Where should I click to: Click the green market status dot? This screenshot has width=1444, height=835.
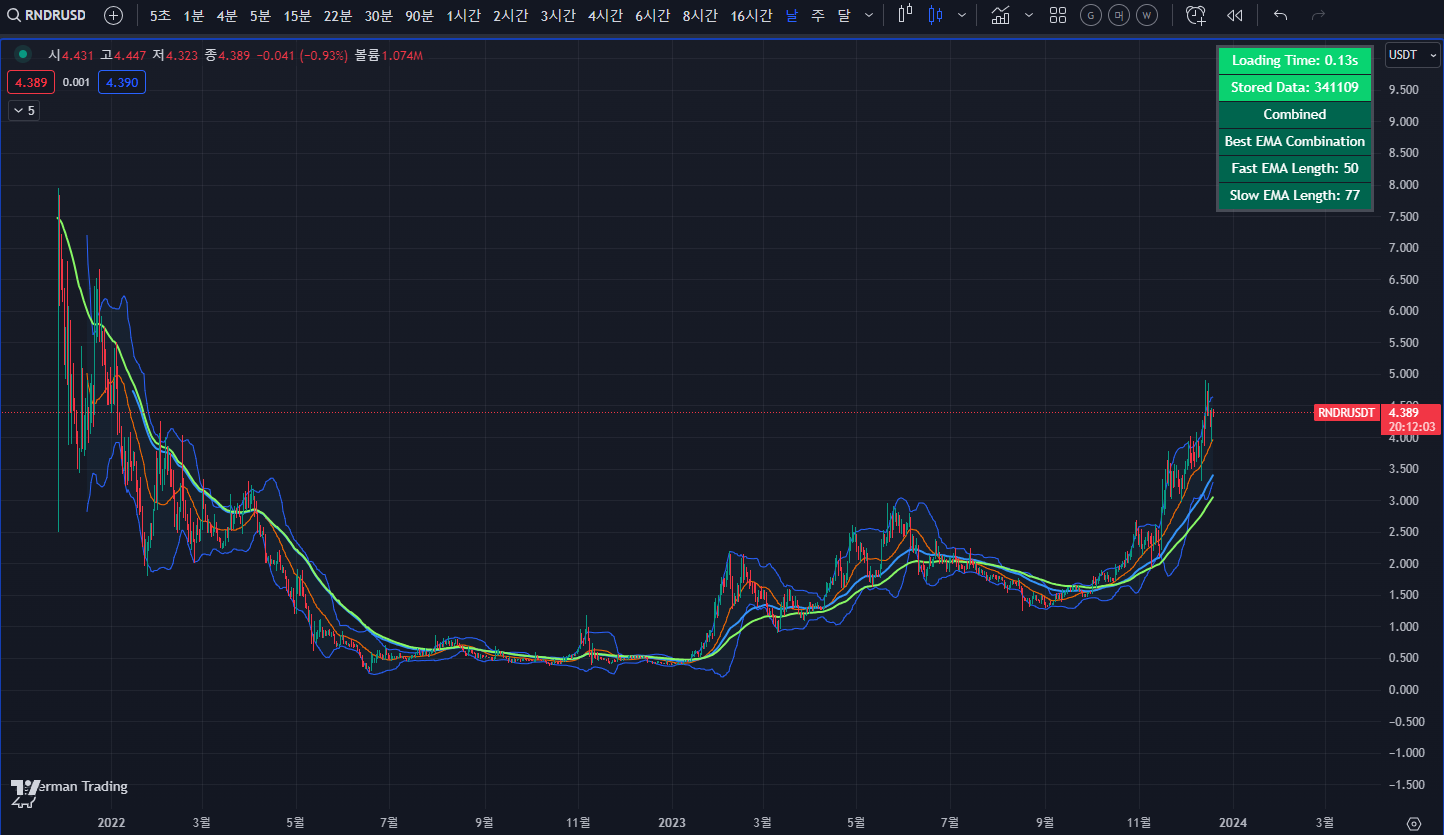click(23, 54)
